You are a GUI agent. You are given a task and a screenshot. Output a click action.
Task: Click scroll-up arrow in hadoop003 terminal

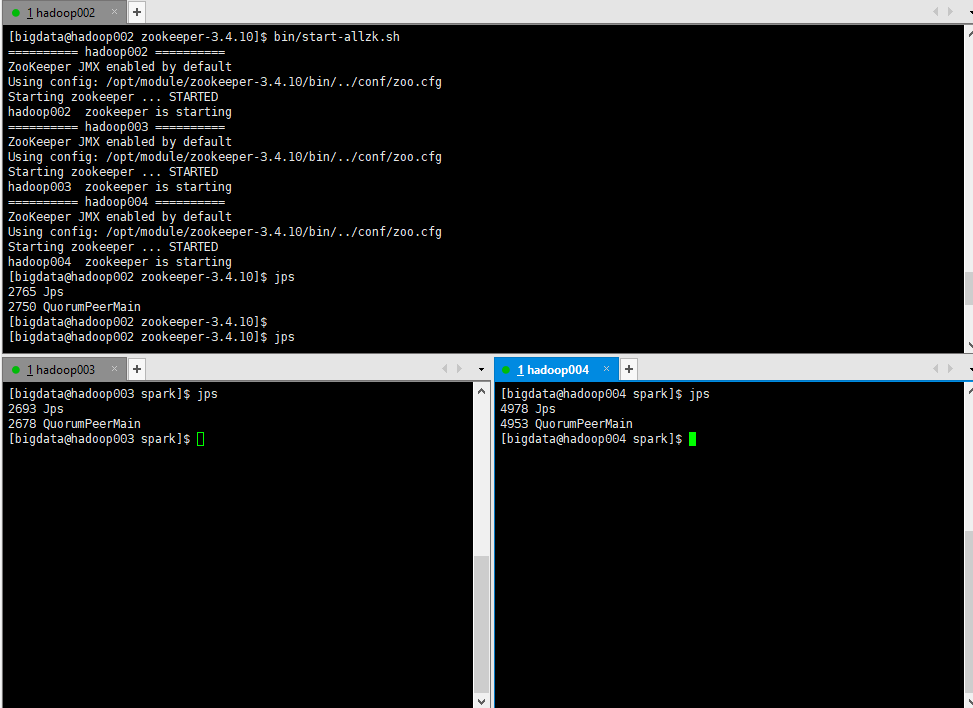pos(482,391)
